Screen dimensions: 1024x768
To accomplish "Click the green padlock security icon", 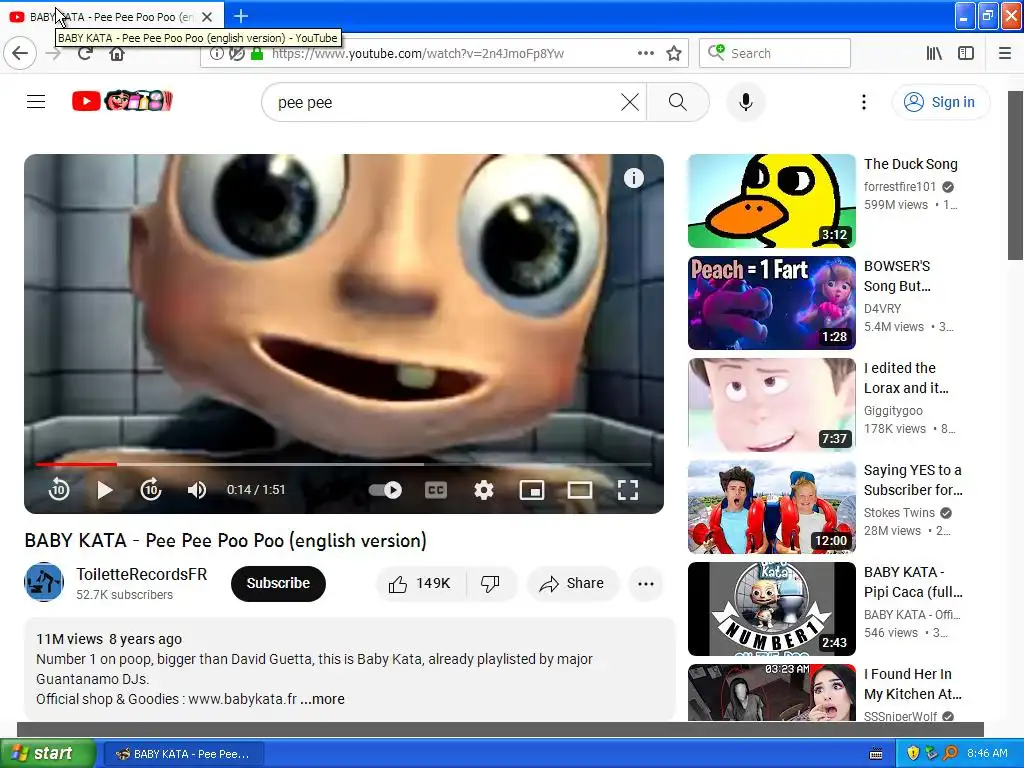I will tap(257, 54).
